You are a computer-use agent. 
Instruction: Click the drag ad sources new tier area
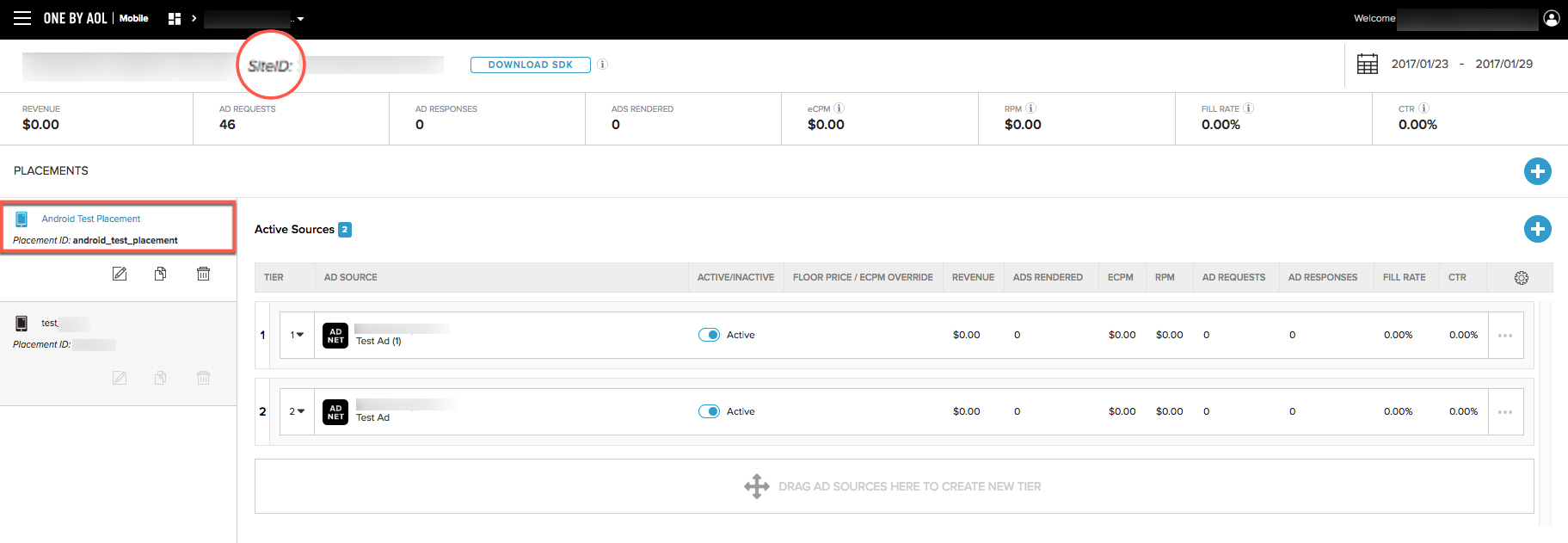point(894,486)
